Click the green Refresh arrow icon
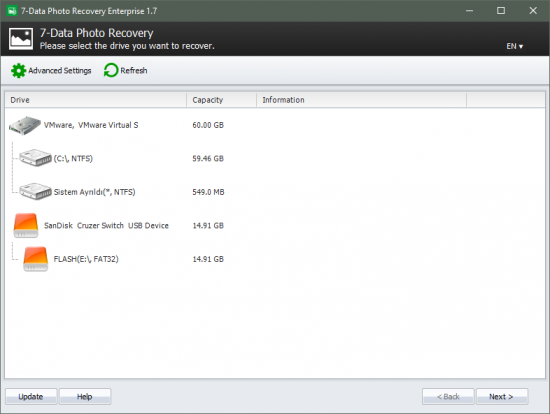Viewport: 550px width, 414px height. click(111, 70)
